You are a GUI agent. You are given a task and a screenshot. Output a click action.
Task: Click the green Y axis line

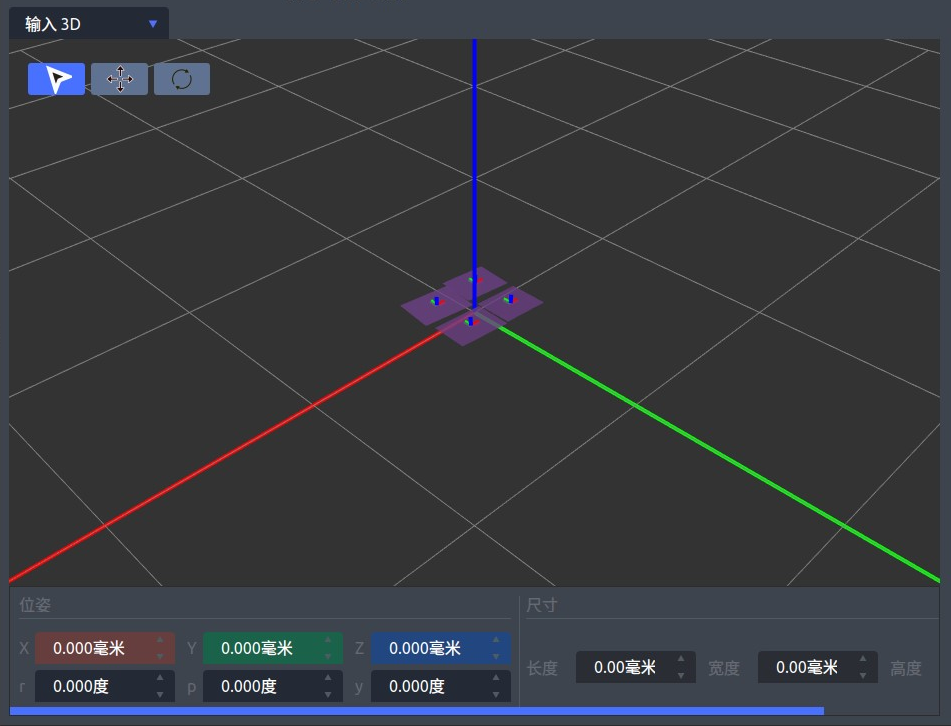pyautogui.click(x=719, y=453)
